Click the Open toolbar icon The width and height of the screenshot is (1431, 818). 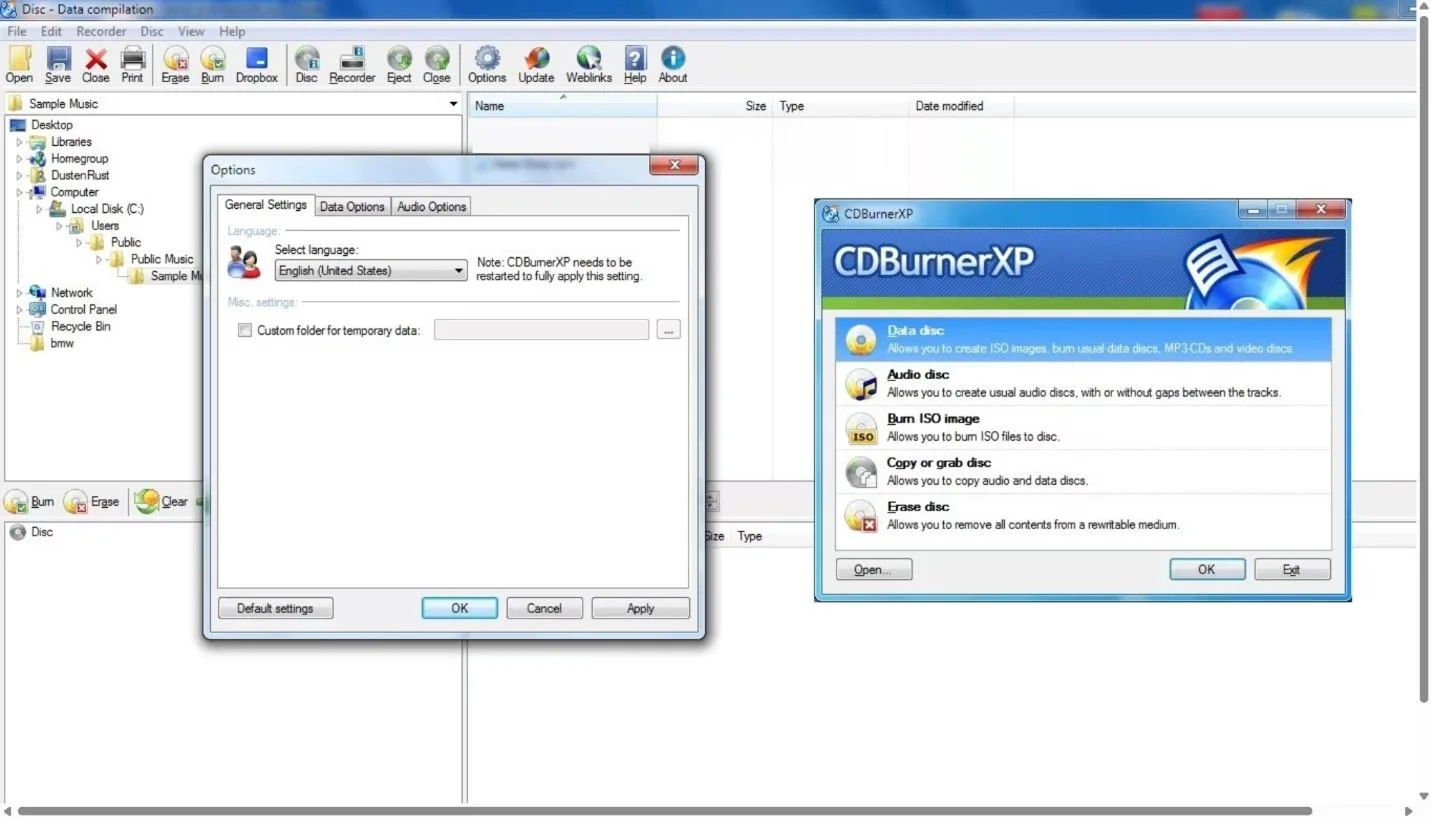[x=19, y=64]
